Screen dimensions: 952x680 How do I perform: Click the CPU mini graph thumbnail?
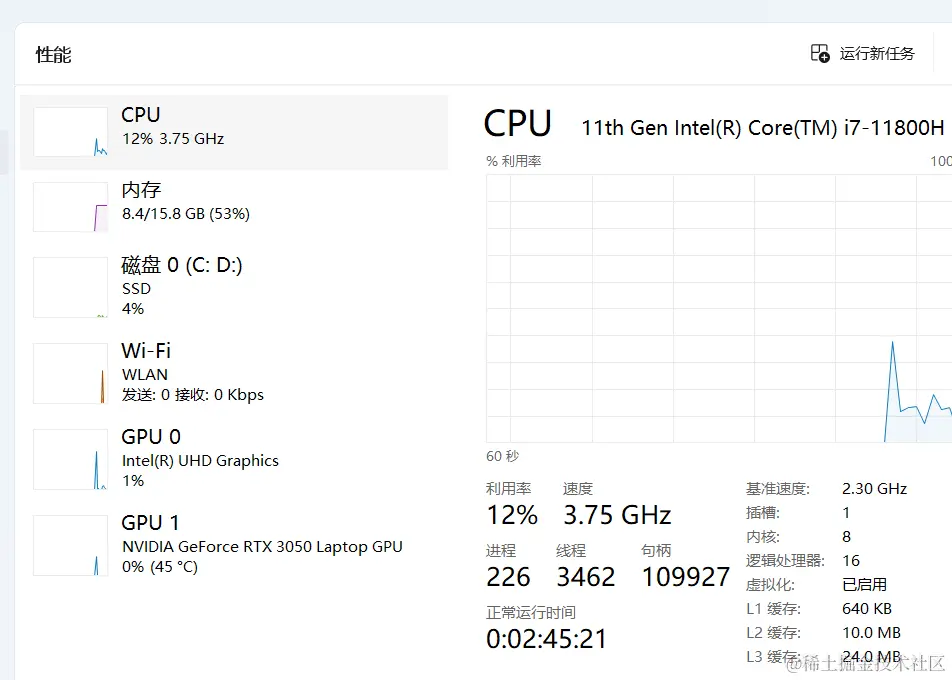coord(70,132)
